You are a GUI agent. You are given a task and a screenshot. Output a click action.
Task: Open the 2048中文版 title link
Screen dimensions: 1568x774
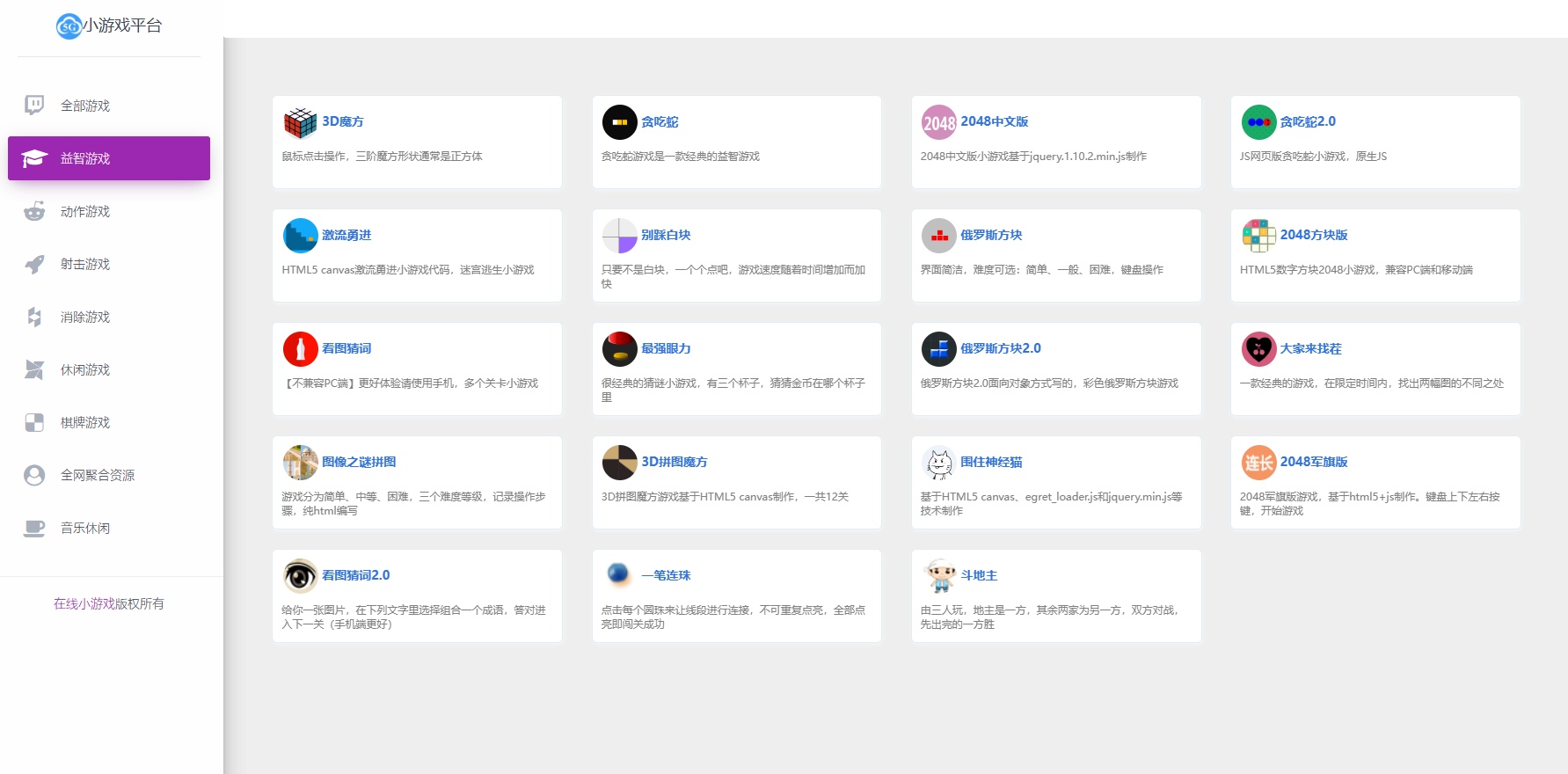(x=995, y=121)
